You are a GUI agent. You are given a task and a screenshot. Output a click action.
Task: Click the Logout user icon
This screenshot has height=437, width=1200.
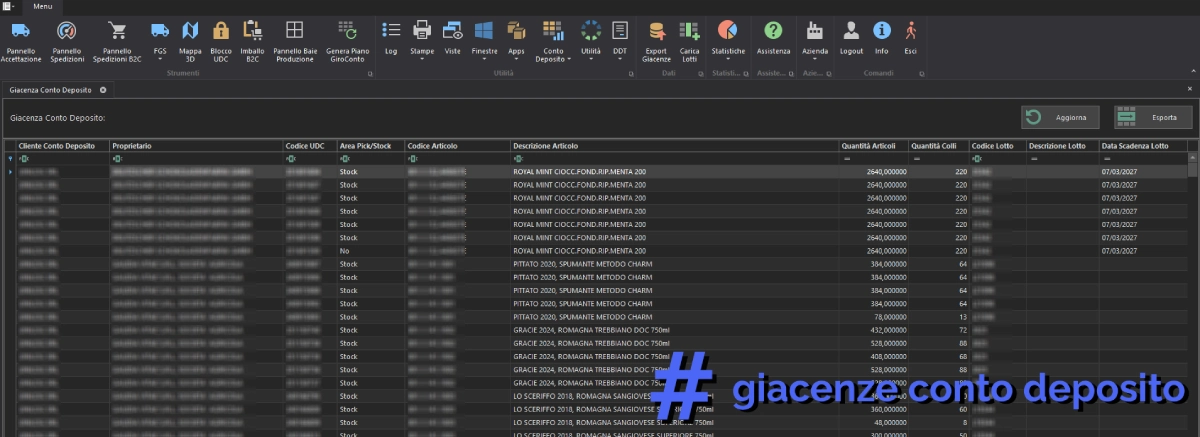[x=851, y=31]
